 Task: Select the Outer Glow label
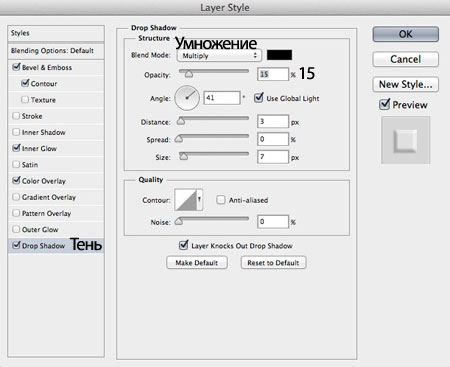40,230
